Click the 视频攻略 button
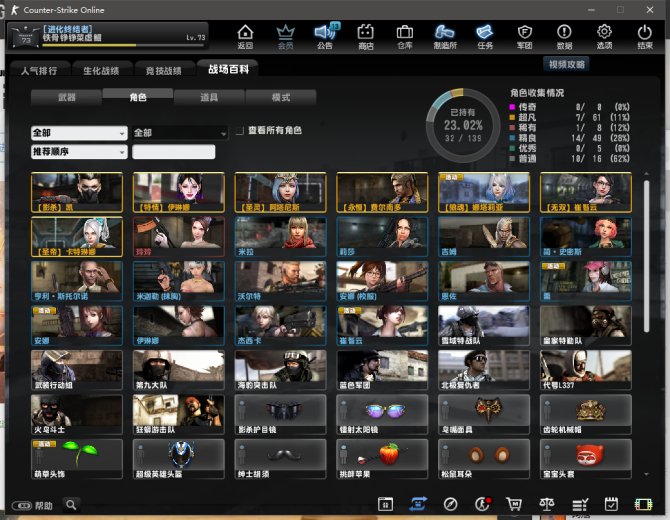 (x=567, y=64)
